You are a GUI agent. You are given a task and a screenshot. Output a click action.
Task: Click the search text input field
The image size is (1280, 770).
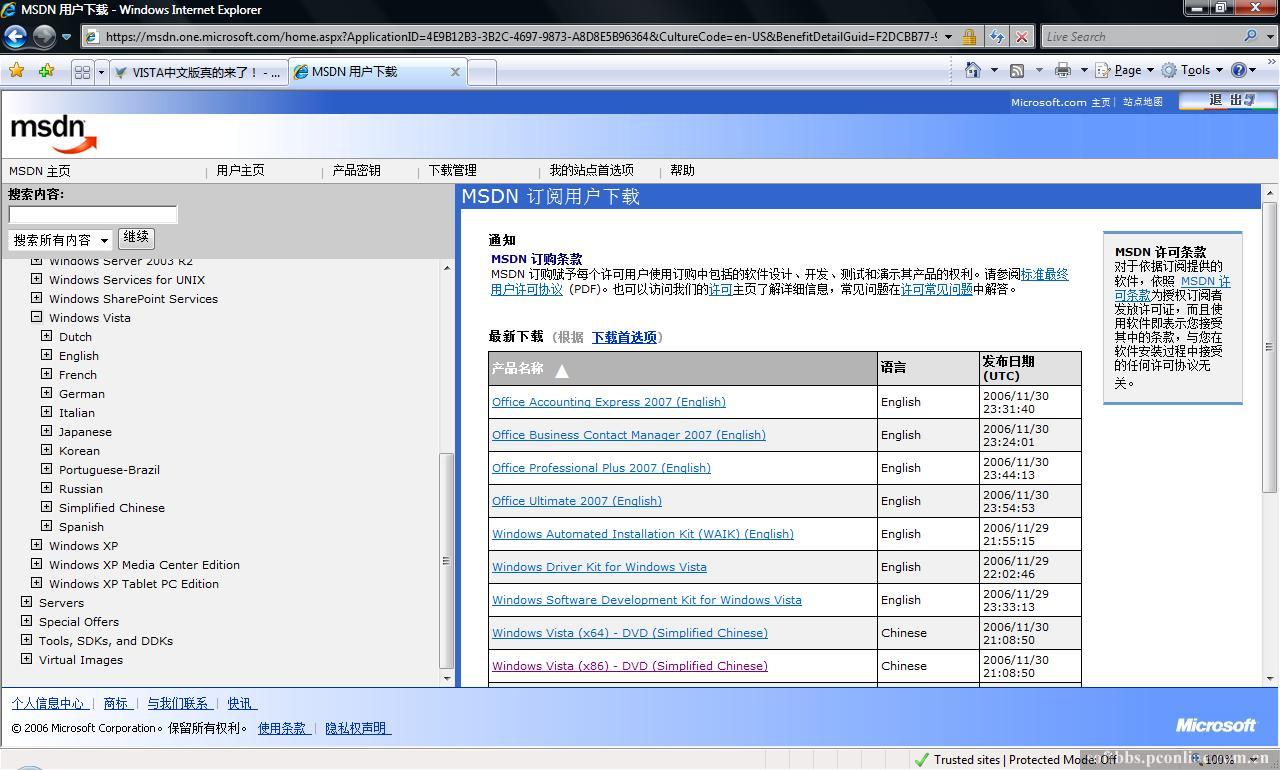[x=93, y=214]
